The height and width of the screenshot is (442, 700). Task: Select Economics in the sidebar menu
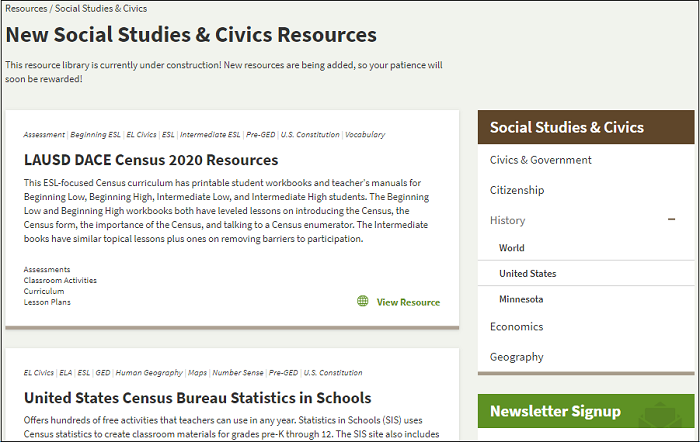516,327
